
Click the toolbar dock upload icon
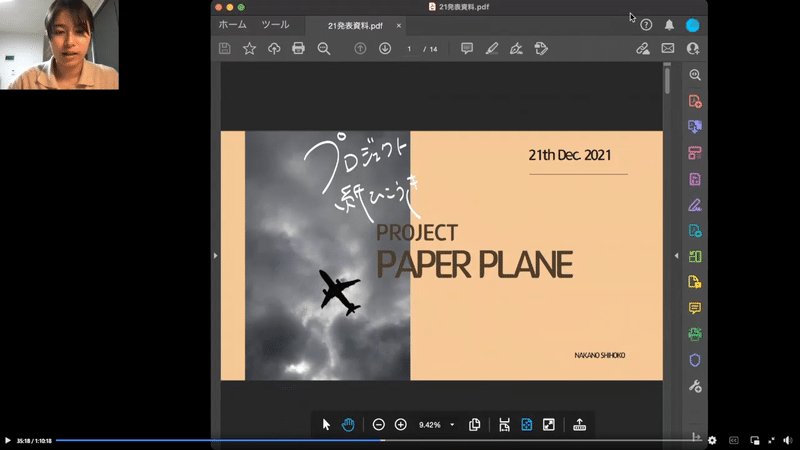click(x=580, y=424)
